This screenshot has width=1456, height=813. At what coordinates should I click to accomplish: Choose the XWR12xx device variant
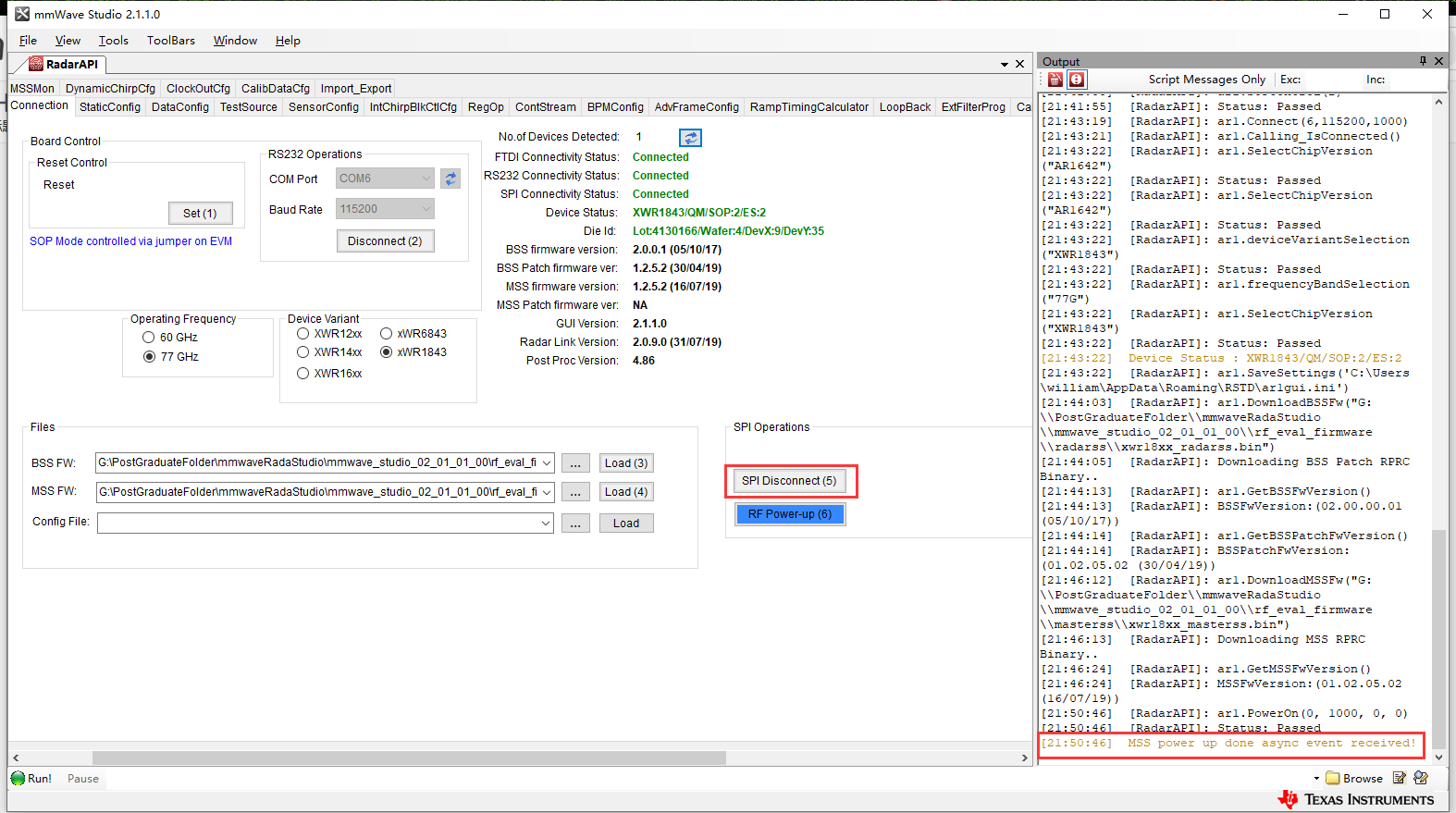click(x=302, y=334)
